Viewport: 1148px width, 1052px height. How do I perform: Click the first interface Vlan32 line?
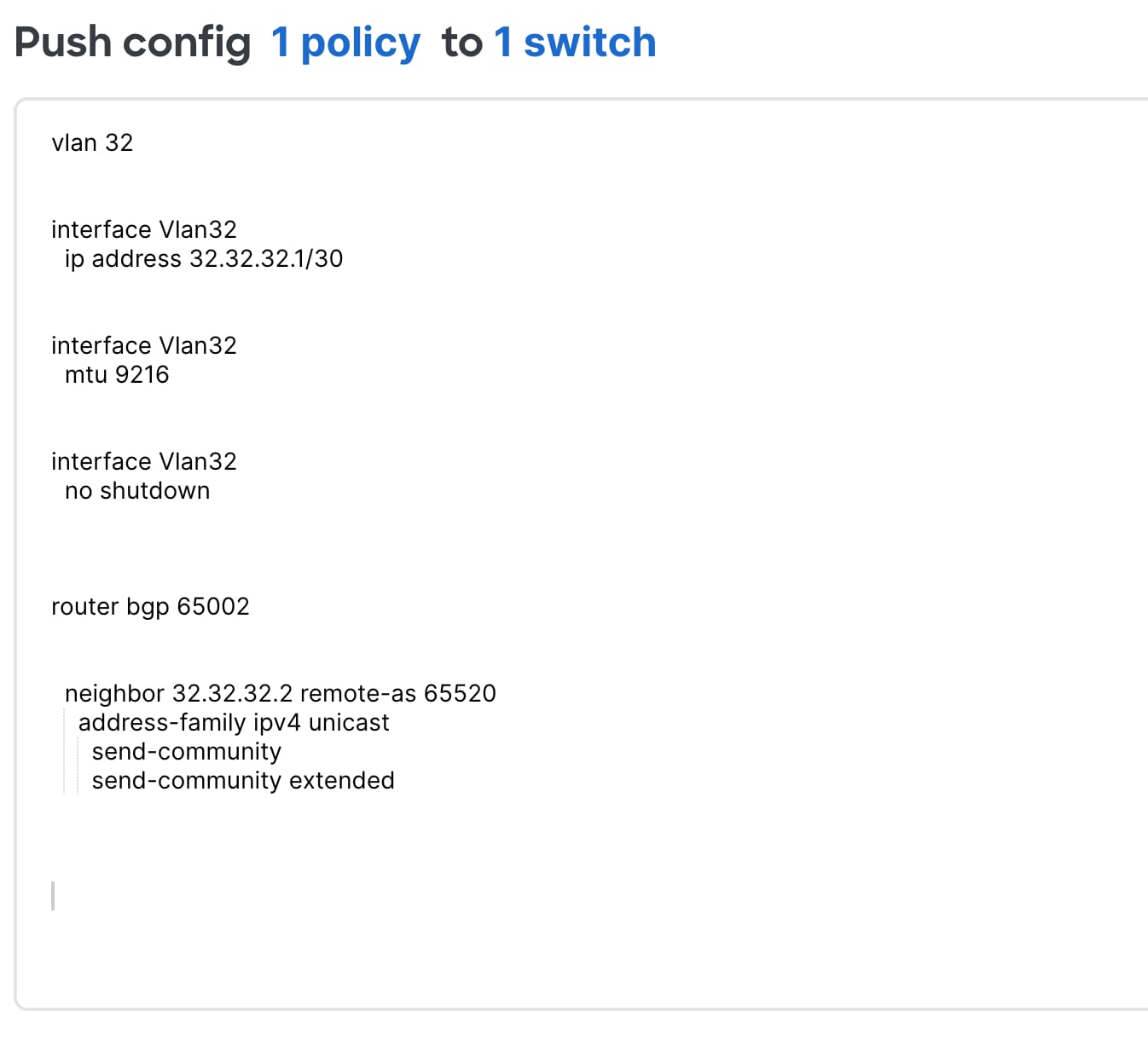click(x=144, y=228)
